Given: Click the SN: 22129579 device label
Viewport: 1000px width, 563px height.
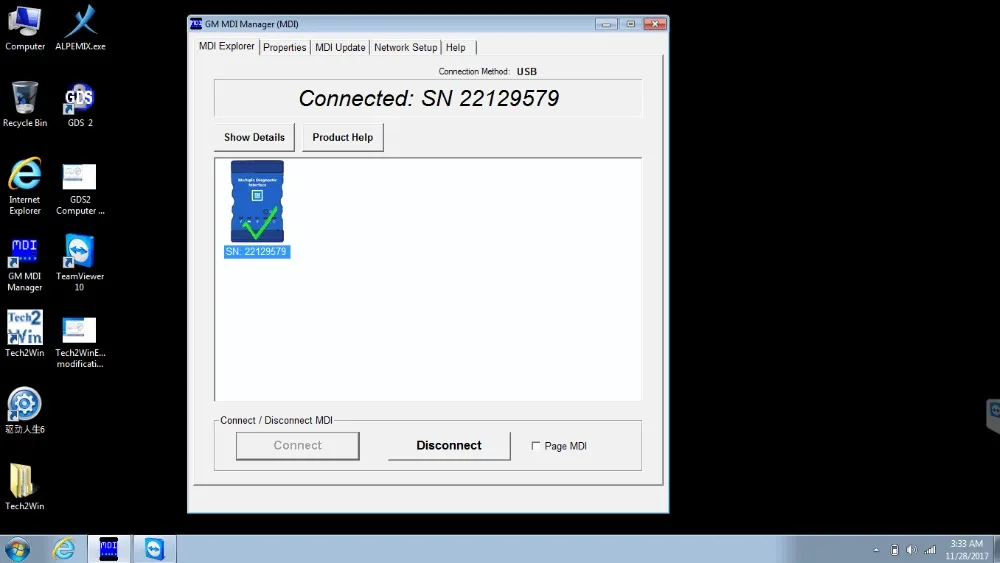Looking at the screenshot, I should tap(256, 252).
